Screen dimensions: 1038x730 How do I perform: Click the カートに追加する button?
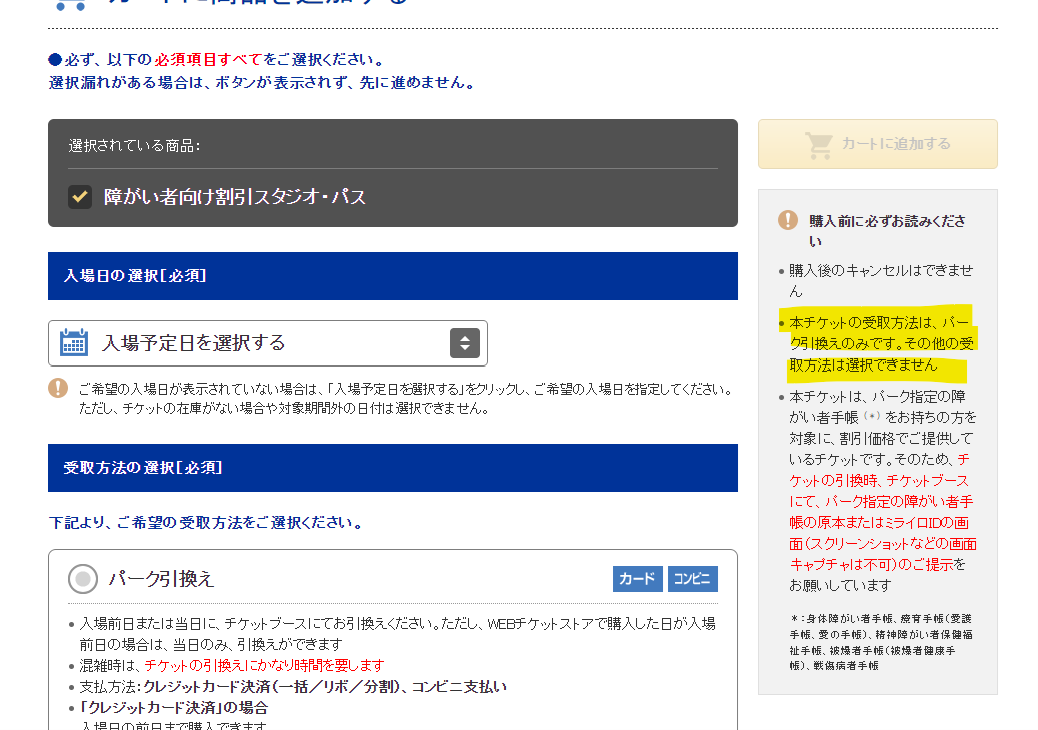(x=877, y=144)
